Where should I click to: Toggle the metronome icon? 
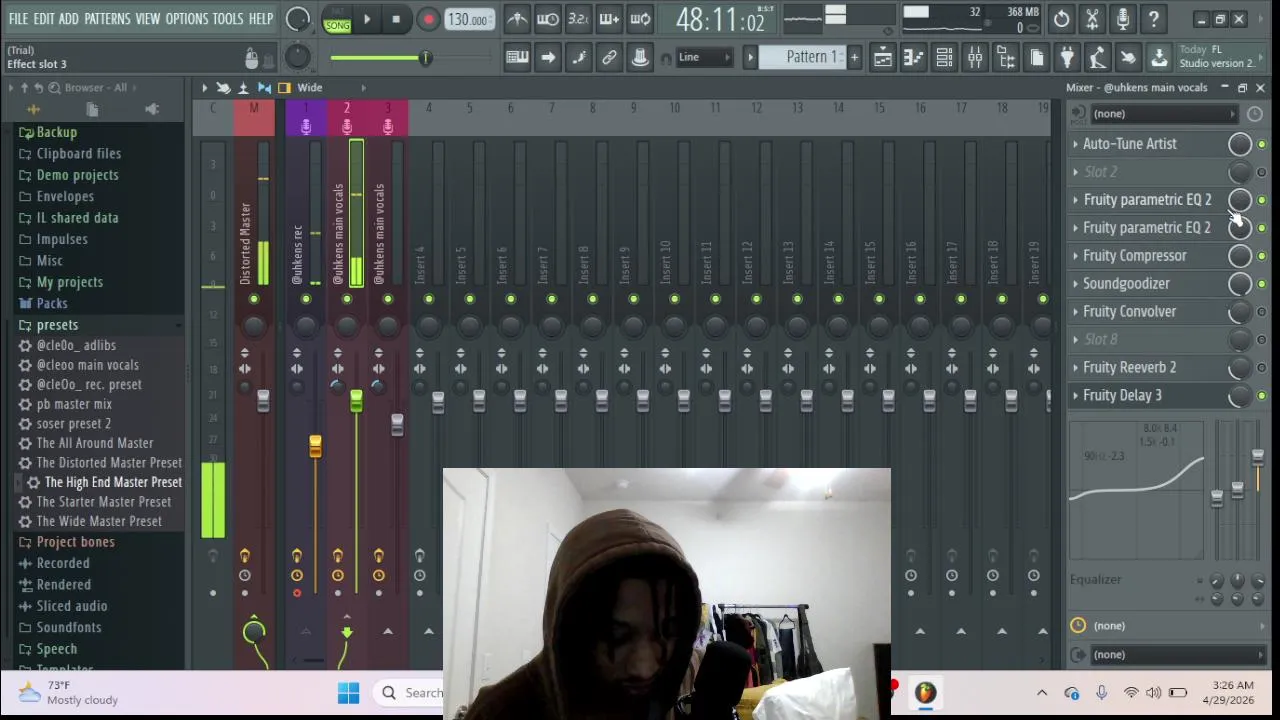(x=517, y=19)
